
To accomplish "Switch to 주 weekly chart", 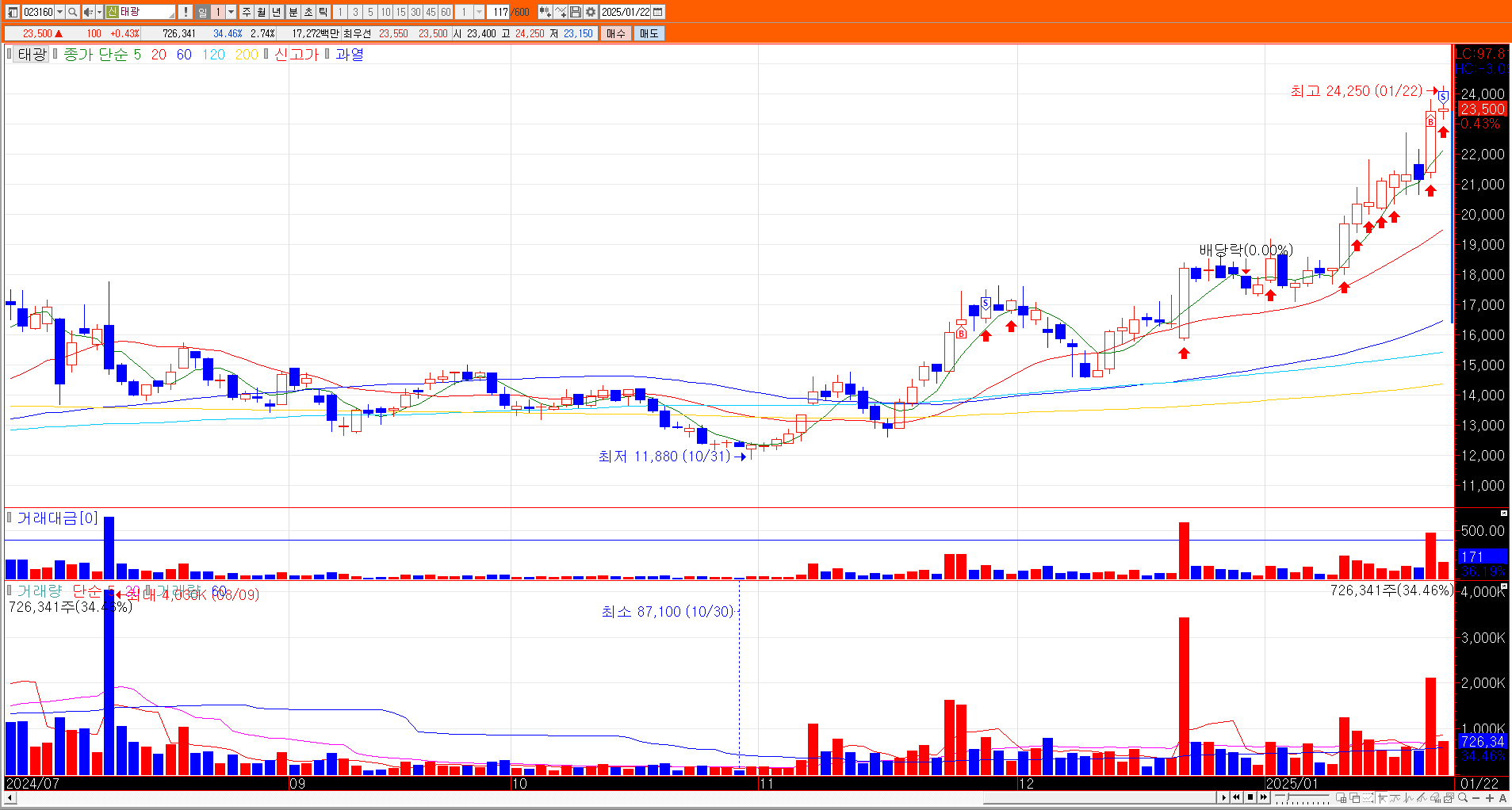I will coord(247,12).
